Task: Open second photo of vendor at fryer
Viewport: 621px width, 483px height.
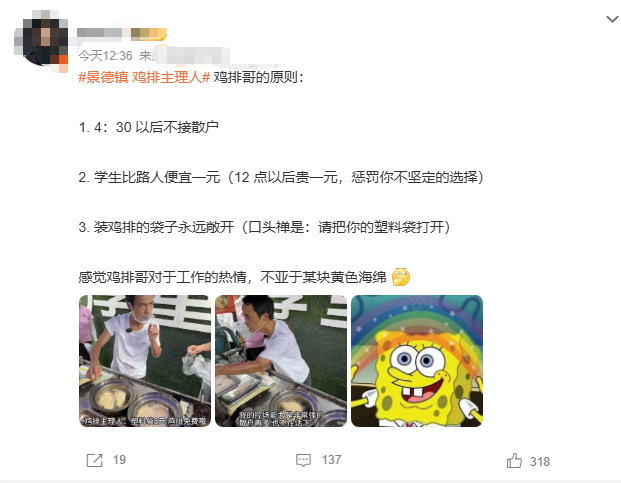Action: 281,361
